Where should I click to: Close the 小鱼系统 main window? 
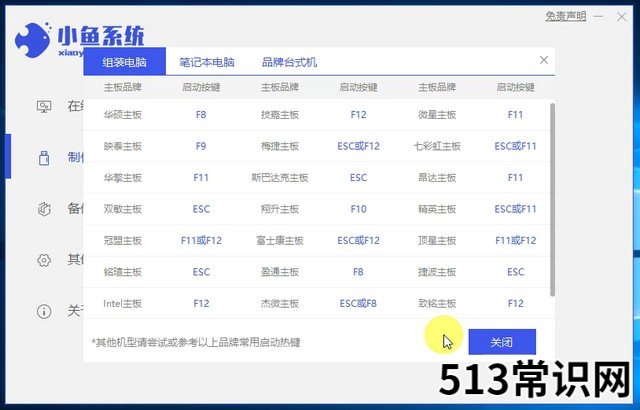tap(622, 17)
